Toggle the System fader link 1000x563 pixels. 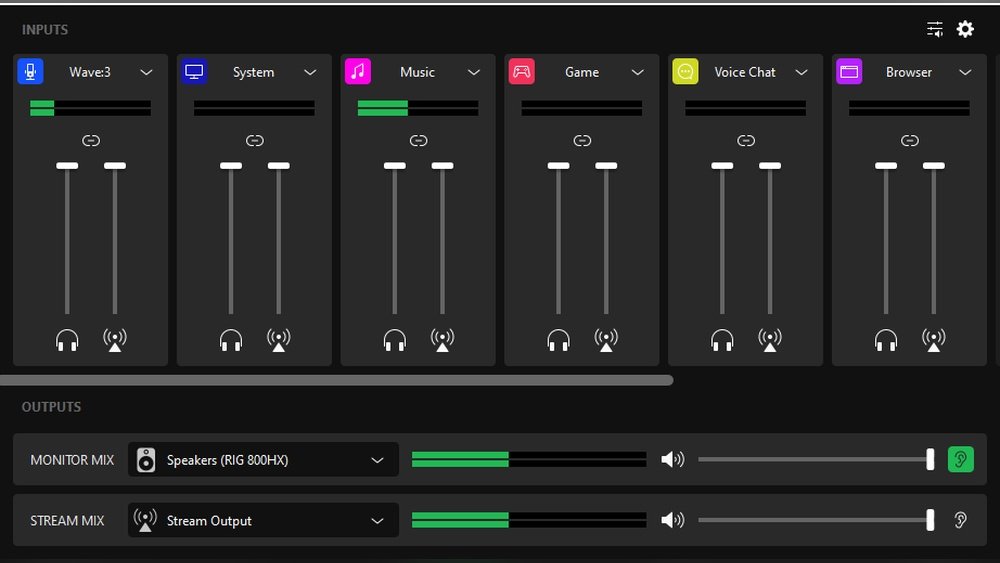pos(254,140)
